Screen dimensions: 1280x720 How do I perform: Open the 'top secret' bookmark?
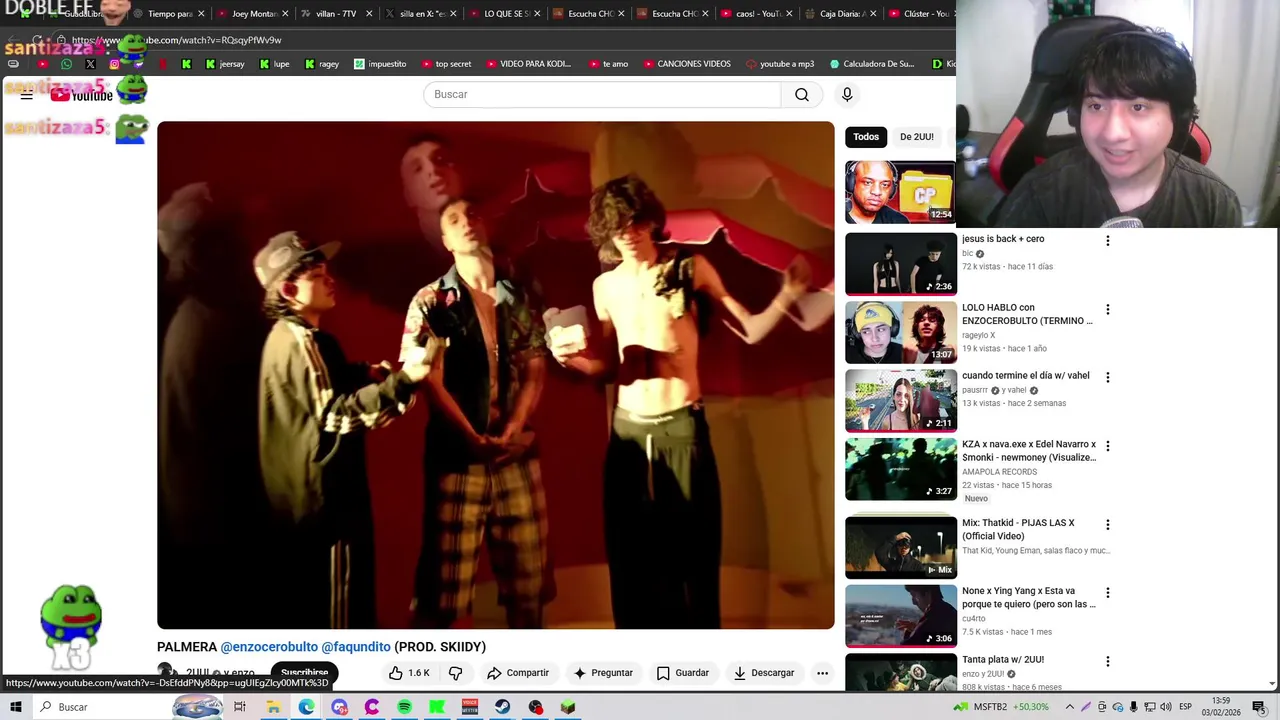click(446, 64)
